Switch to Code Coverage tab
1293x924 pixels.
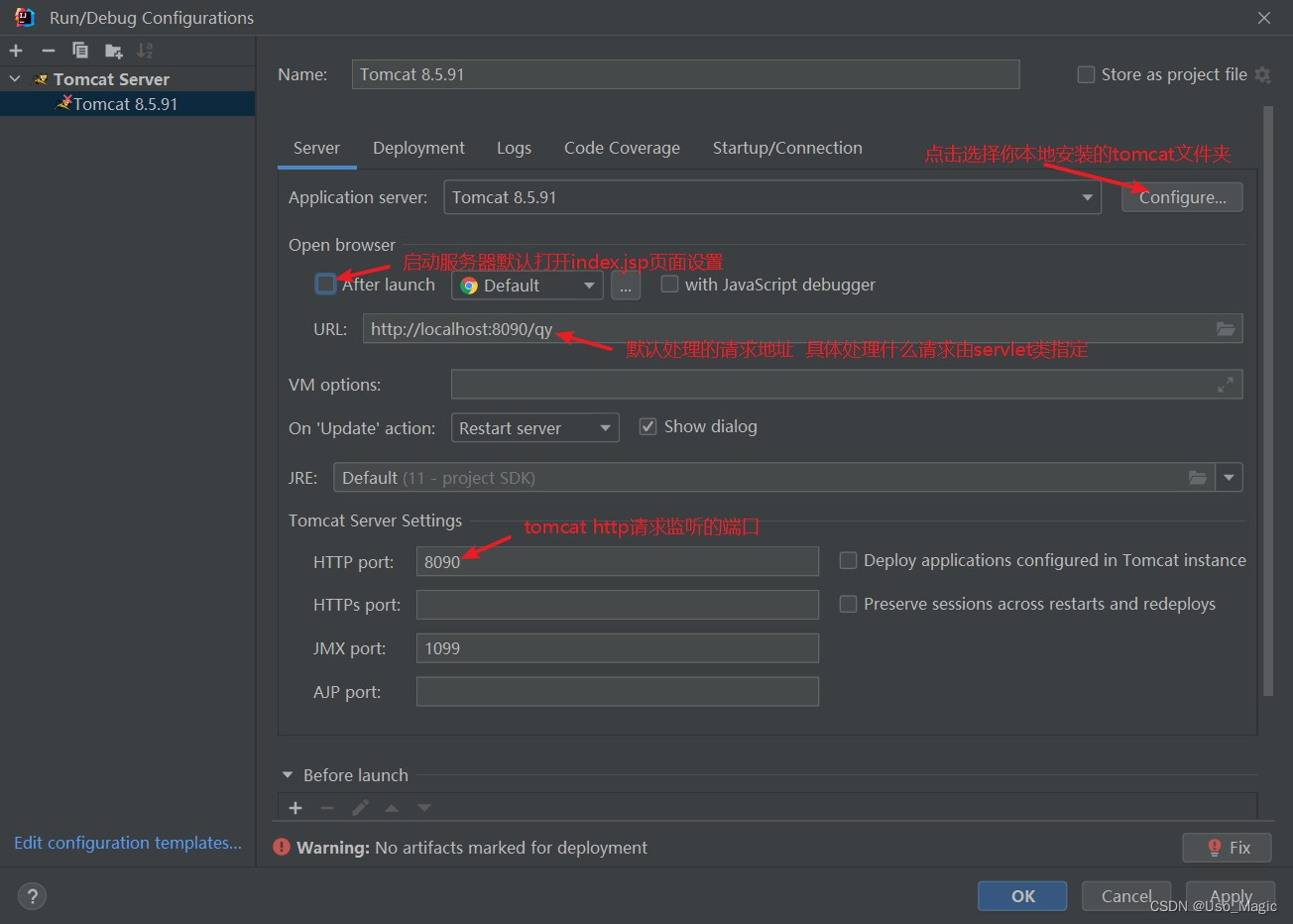pos(622,148)
